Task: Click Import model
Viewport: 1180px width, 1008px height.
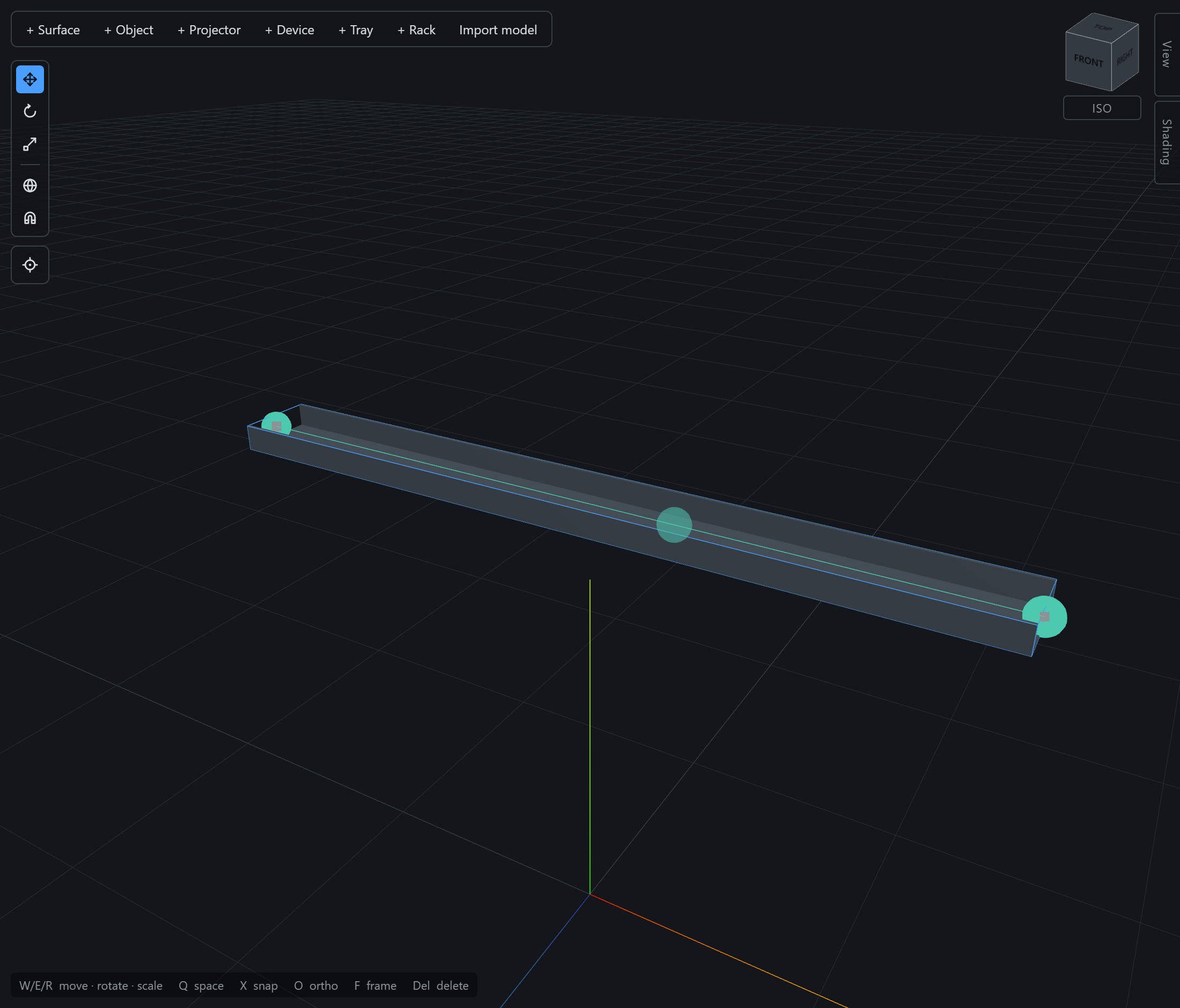Action: point(498,29)
